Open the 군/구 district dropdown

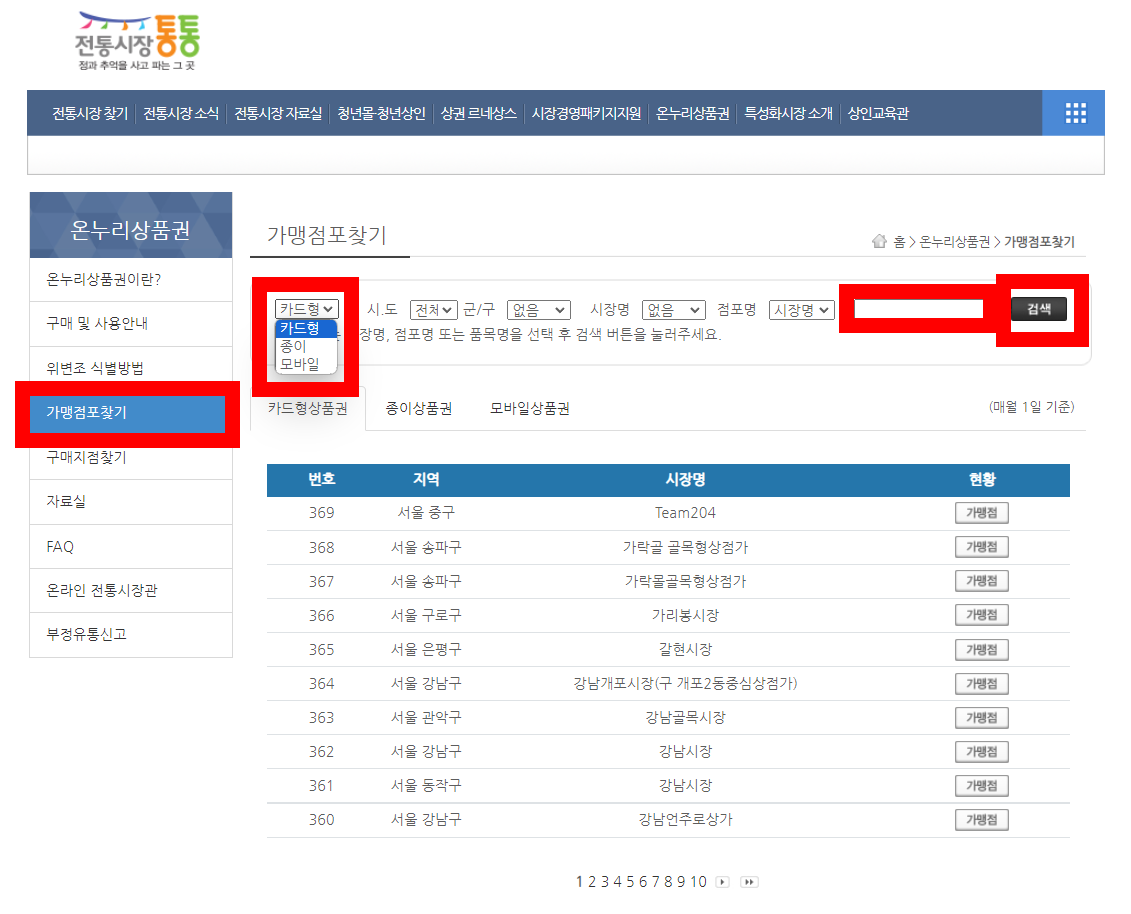(538, 309)
